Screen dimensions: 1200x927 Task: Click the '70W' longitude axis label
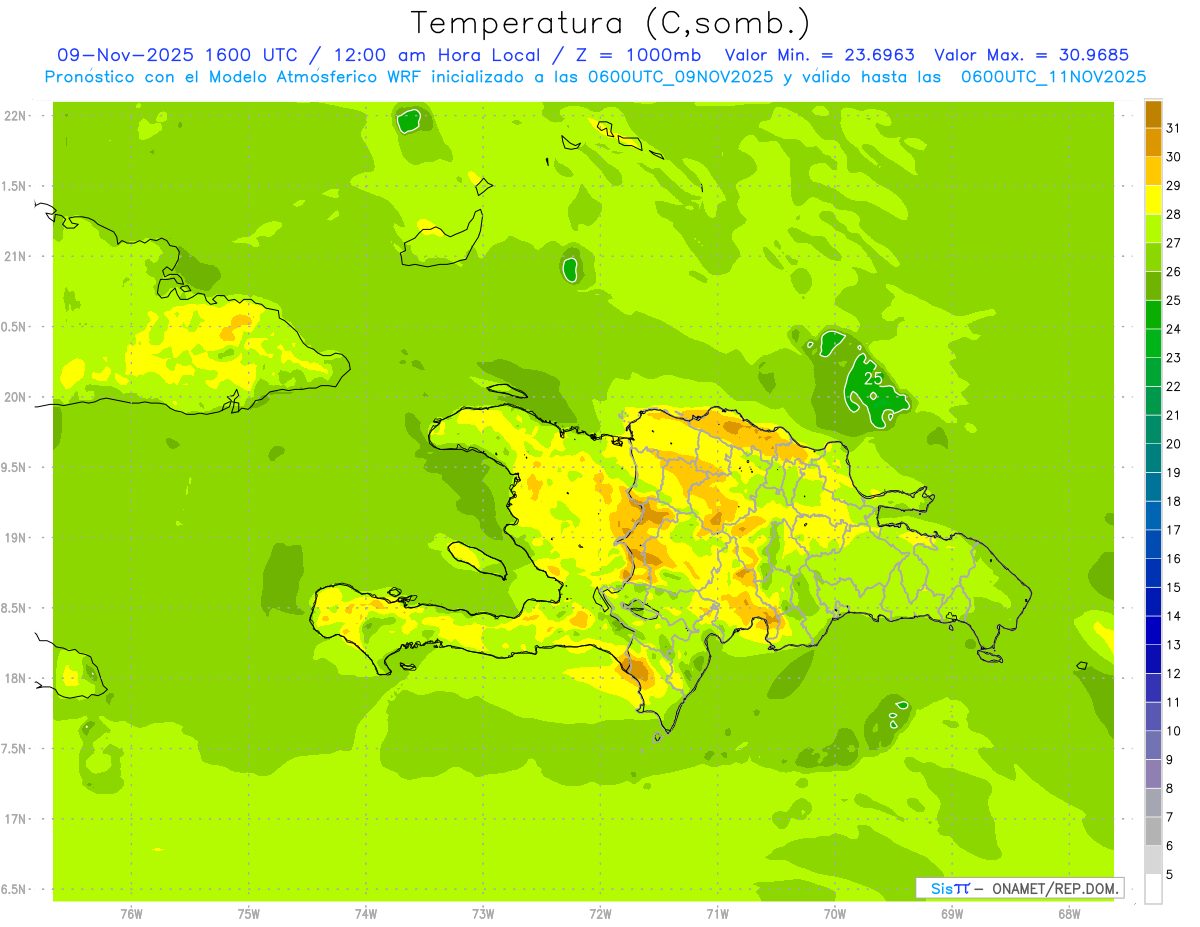834,914
